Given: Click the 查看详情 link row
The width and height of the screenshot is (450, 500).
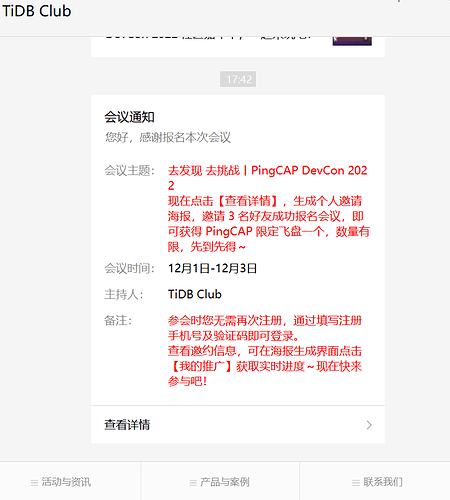Looking at the screenshot, I should click(238, 425).
